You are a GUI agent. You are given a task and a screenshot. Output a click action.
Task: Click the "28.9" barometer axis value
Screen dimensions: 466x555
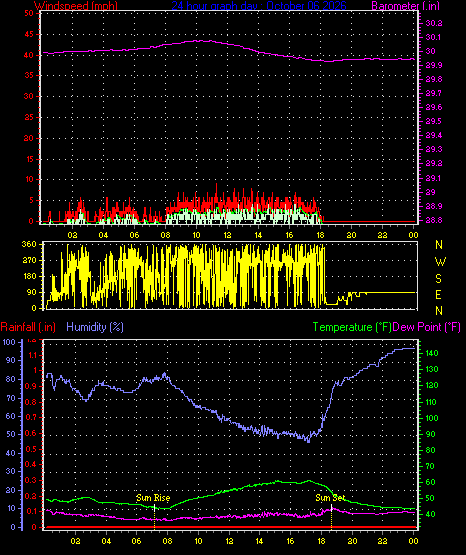point(434,206)
